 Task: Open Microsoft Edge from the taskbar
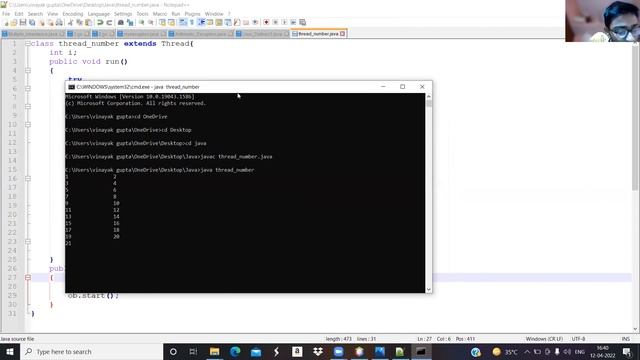click(235, 351)
